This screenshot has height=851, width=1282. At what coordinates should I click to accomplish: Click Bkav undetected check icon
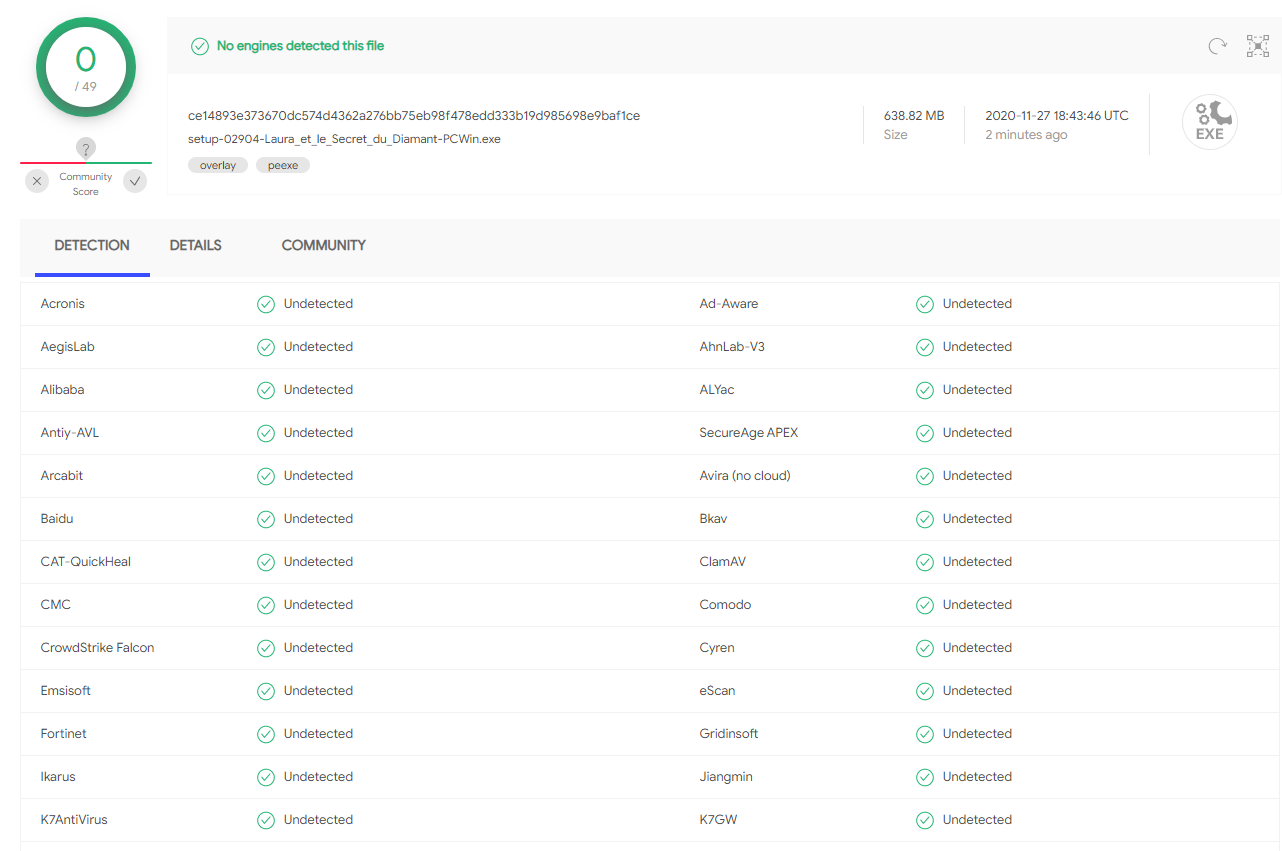[x=925, y=519]
